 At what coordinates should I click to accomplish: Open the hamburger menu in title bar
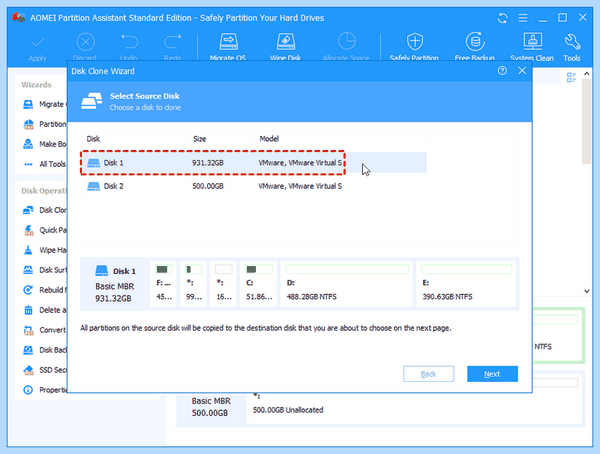point(523,18)
